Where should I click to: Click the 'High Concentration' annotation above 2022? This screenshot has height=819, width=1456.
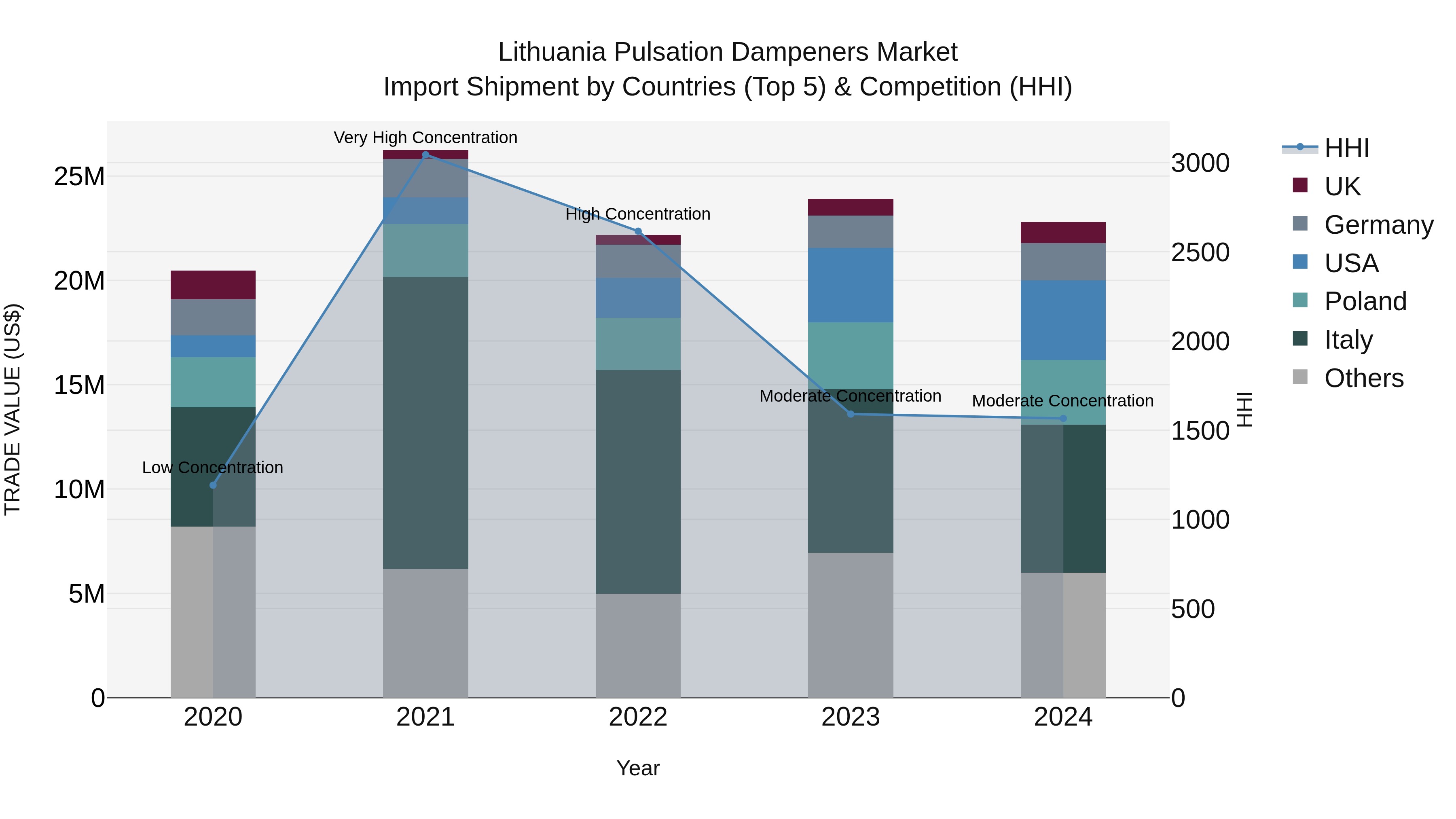(x=638, y=214)
